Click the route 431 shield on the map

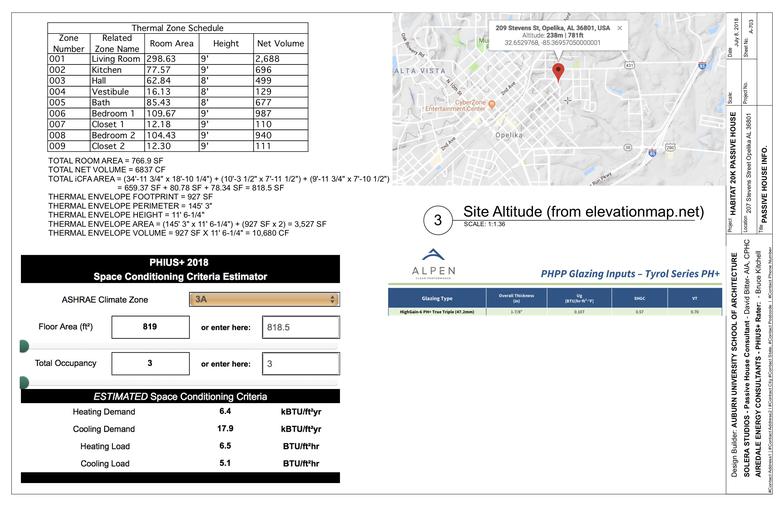click(x=630, y=65)
